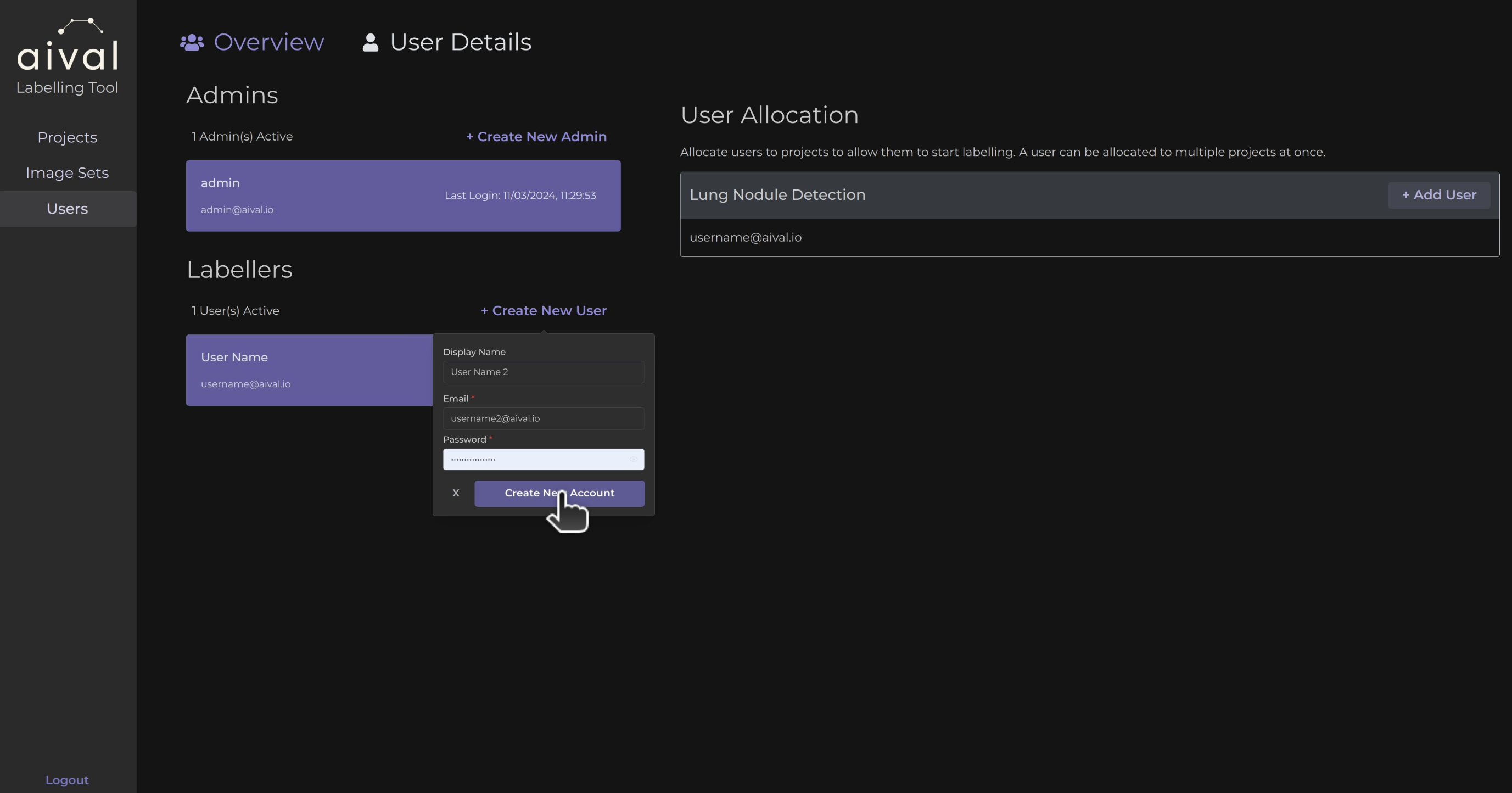The width and height of the screenshot is (1512, 793).
Task: Select the User Name labeller card
Action: (309, 370)
